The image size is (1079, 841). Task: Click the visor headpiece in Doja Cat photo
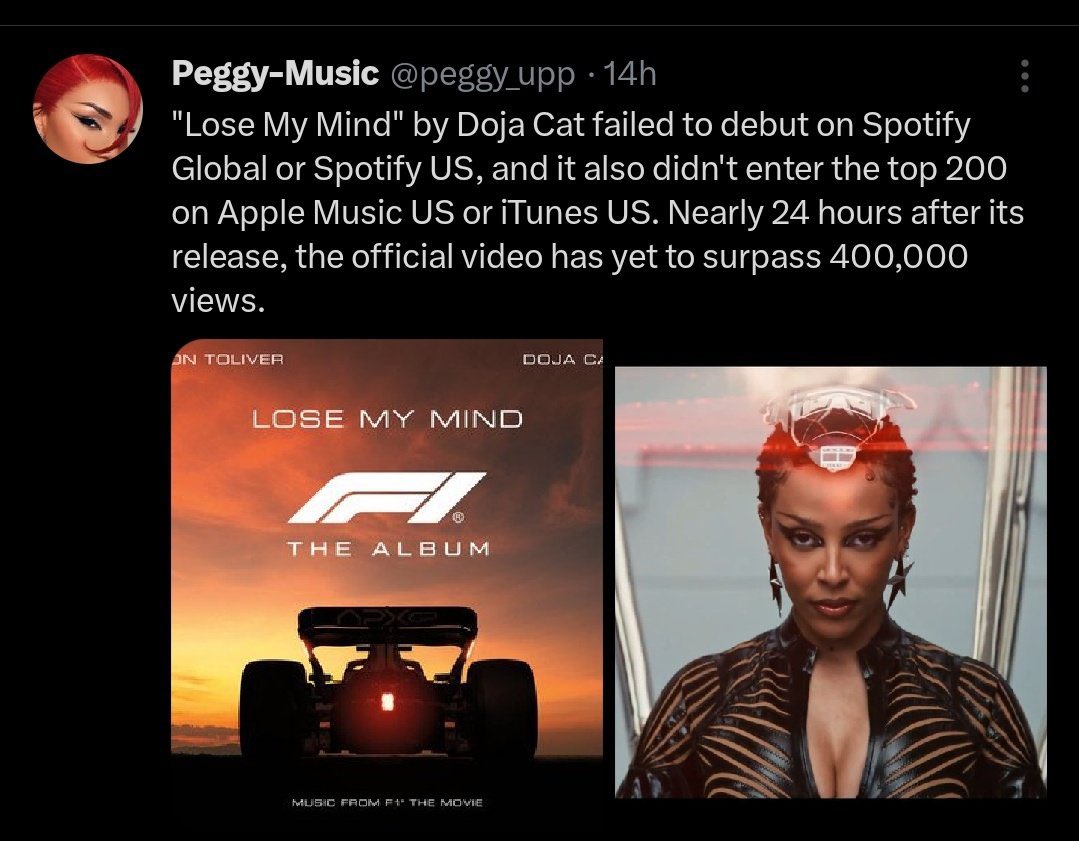pyautogui.click(x=835, y=427)
